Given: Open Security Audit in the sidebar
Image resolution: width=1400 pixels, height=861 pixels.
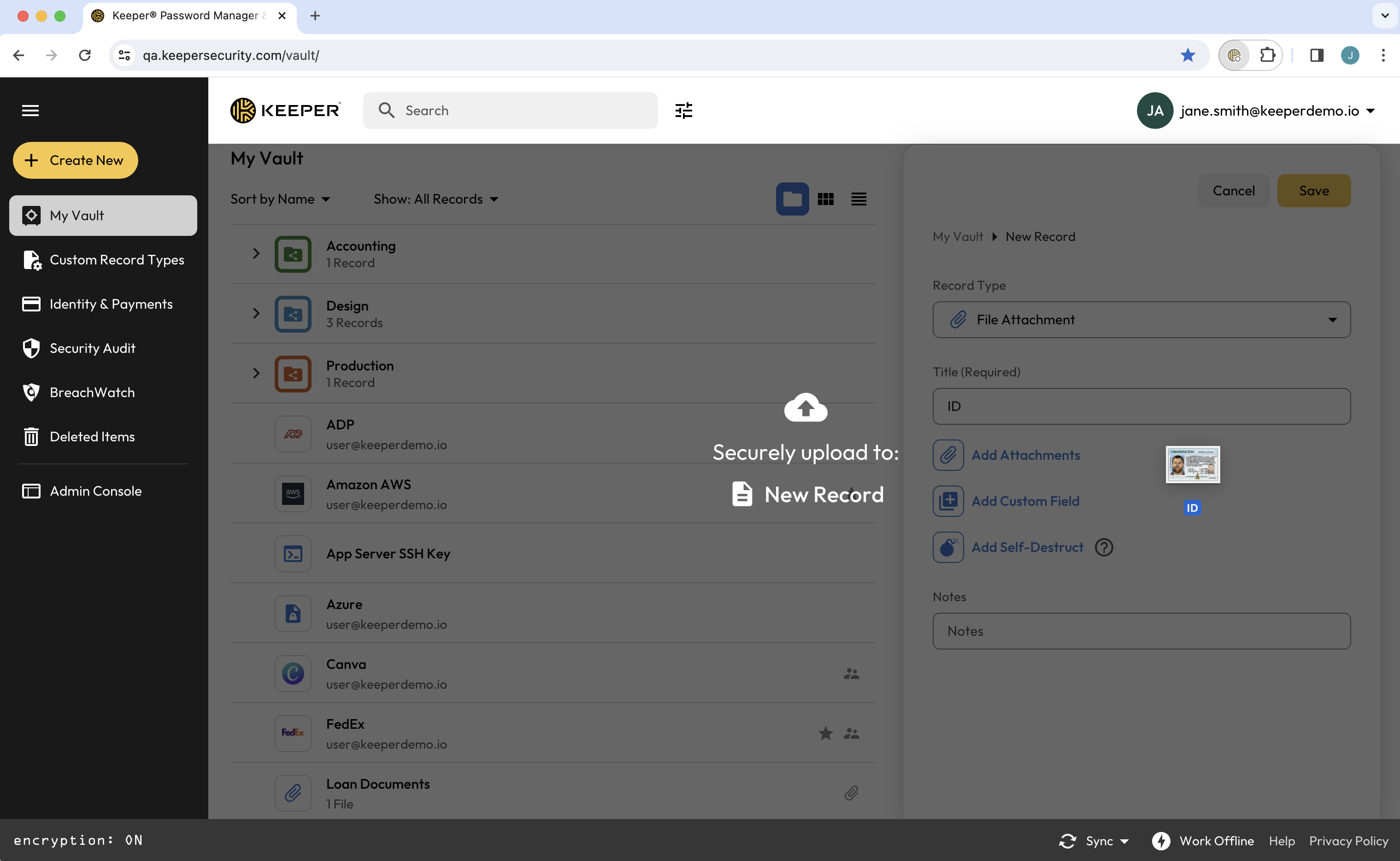Looking at the screenshot, I should coord(92,348).
